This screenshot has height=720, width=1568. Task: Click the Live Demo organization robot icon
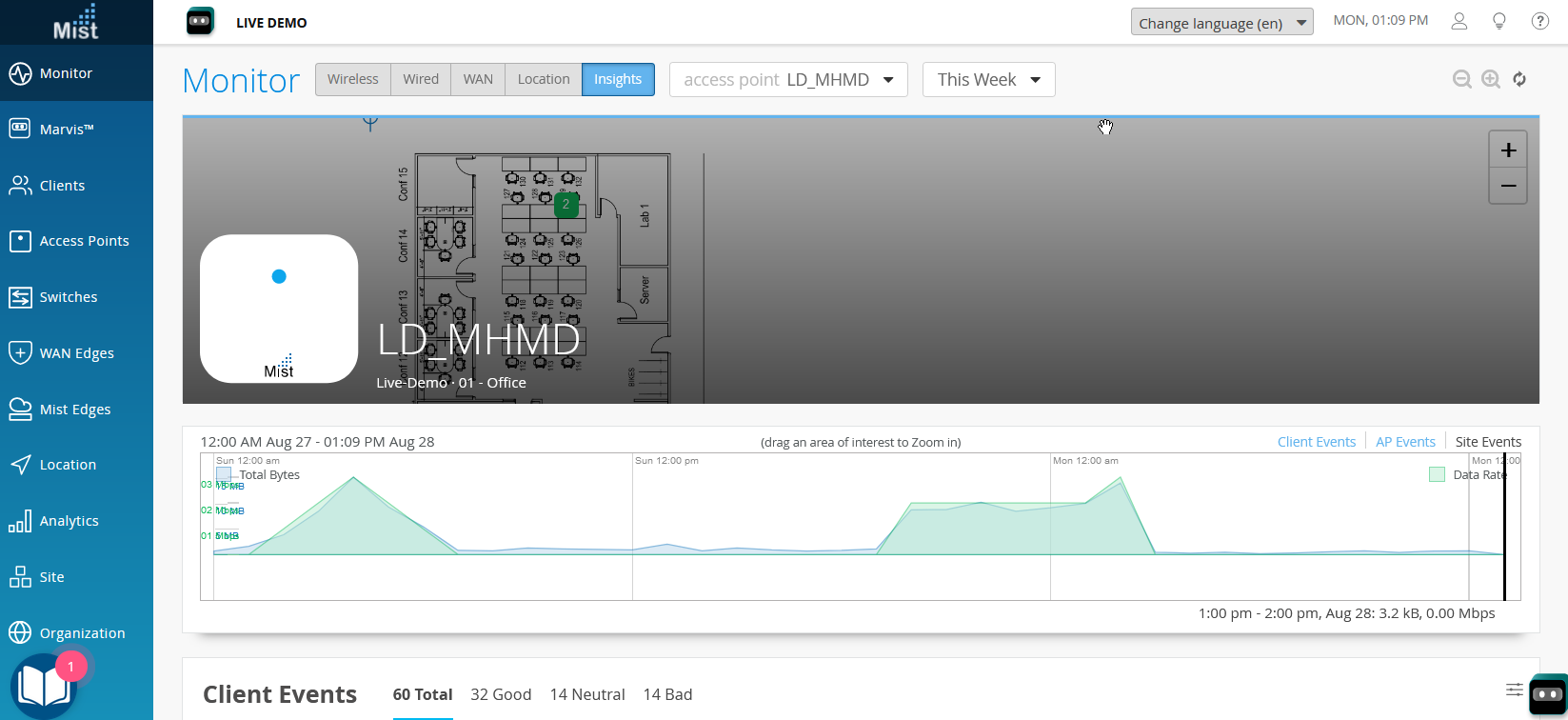[x=200, y=22]
